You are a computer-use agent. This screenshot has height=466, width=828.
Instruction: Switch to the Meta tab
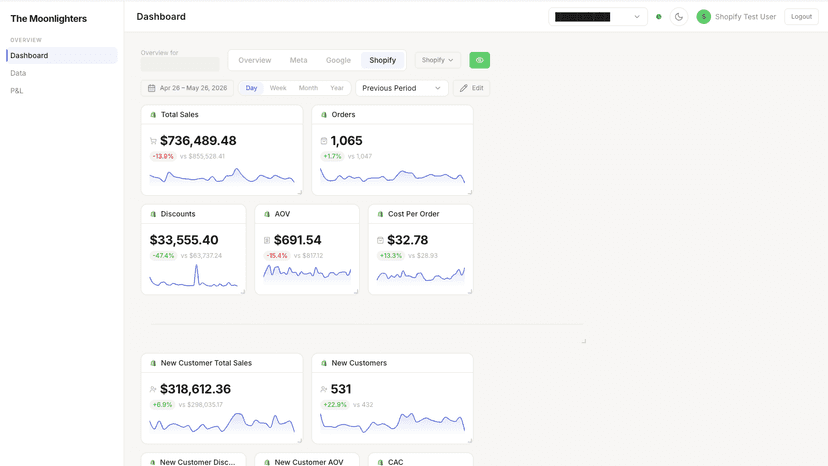298,60
